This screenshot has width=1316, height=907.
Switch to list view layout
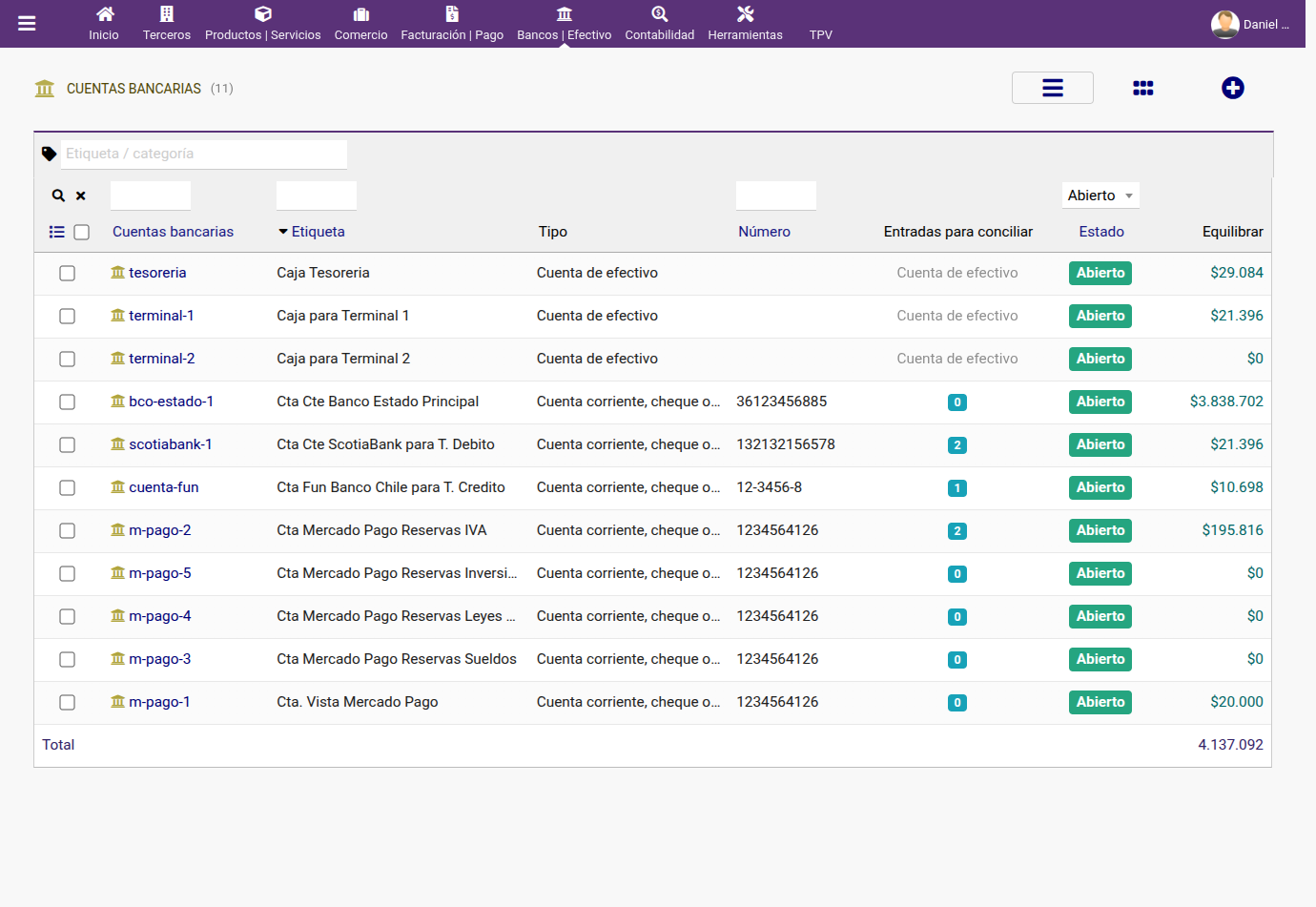click(x=1053, y=88)
